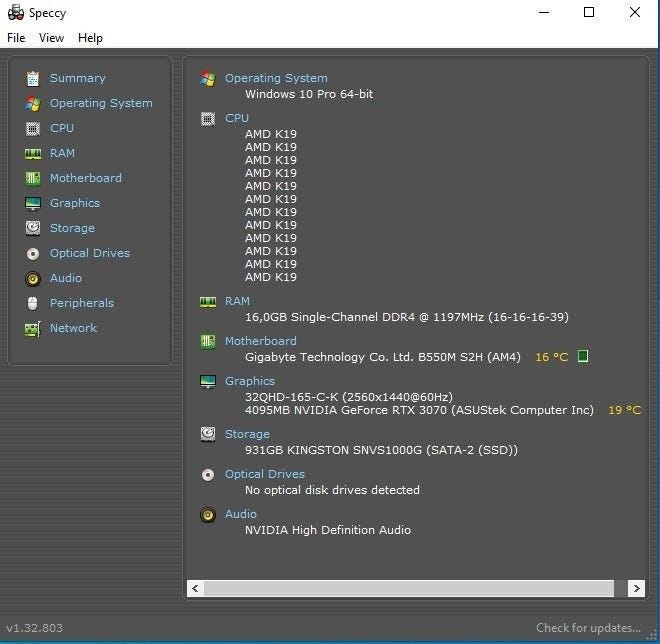Select the Storage drive icon in sidebar
The height and width of the screenshot is (644, 660).
(x=33, y=228)
